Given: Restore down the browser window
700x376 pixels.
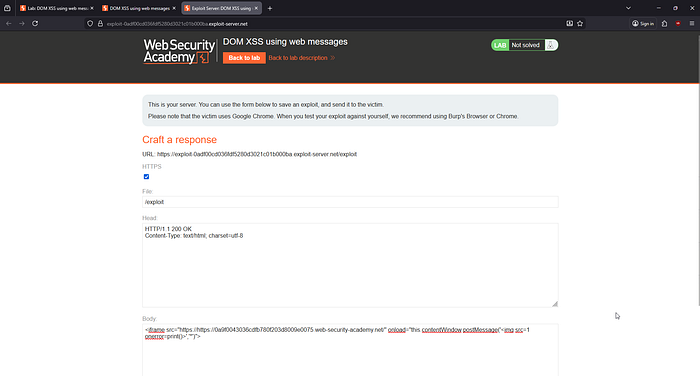Looking at the screenshot, I should pyautogui.click(x=675, y=8).
